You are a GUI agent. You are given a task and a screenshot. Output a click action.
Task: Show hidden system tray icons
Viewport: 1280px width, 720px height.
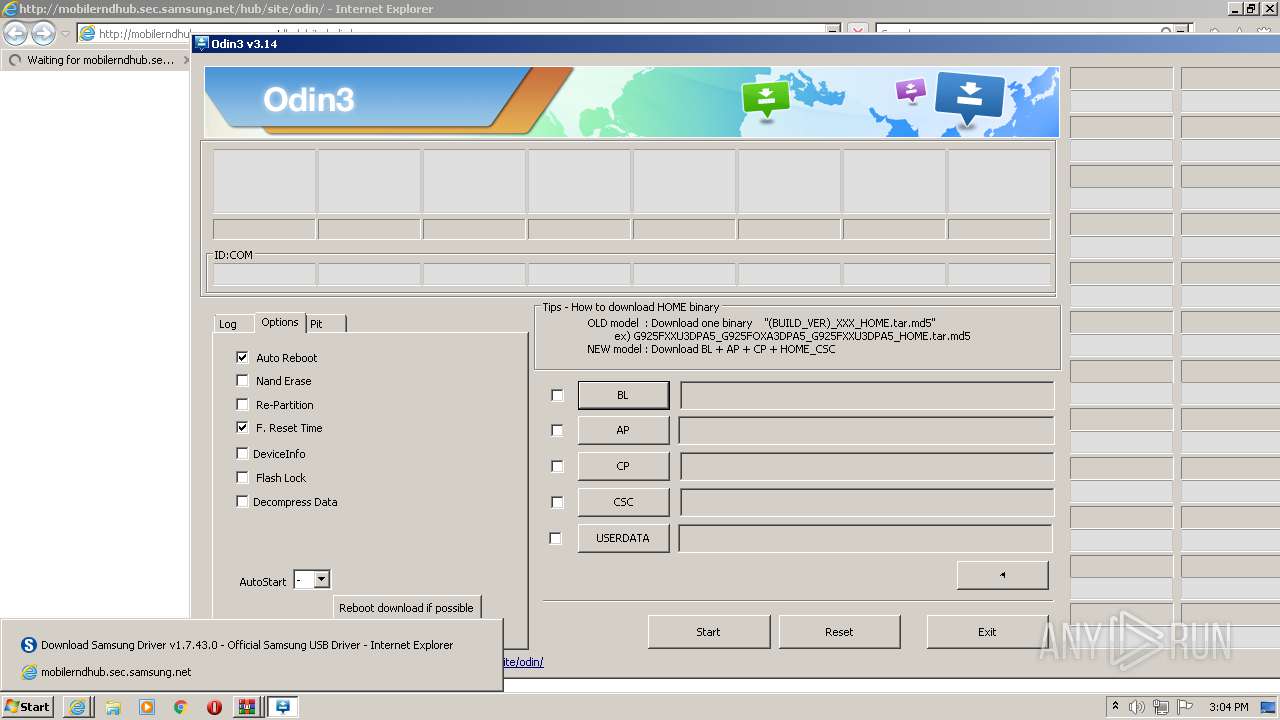1115,707
